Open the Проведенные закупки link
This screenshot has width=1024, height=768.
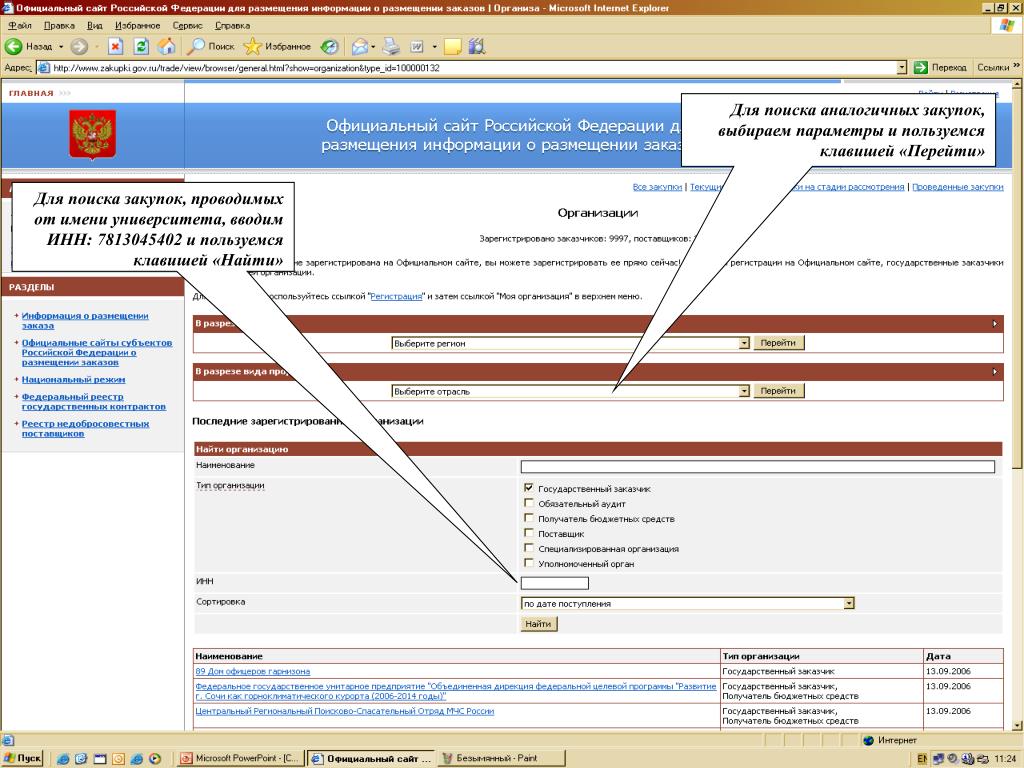pos(957,187)
